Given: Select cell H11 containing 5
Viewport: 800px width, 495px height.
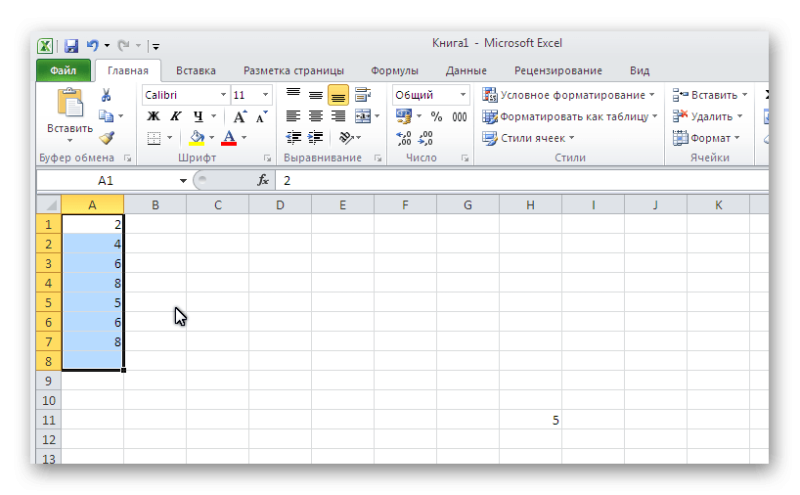Looking at the screenshot, I should click(531, 420).
